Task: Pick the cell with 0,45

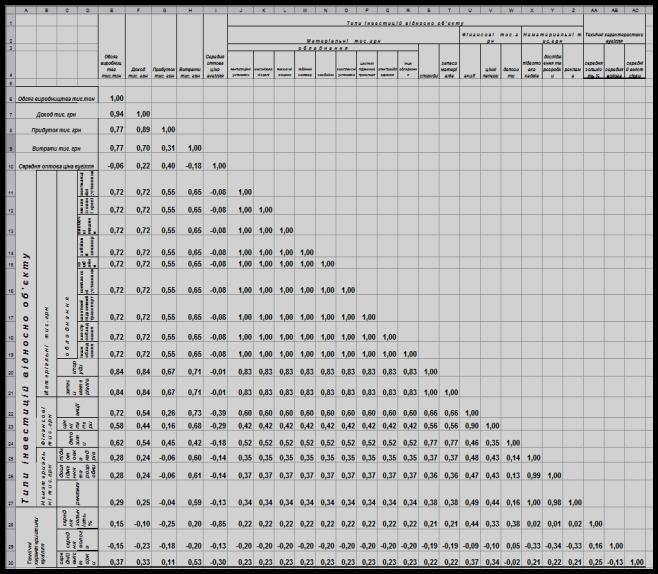Action: pyautogui.click(x=164, y=439)
